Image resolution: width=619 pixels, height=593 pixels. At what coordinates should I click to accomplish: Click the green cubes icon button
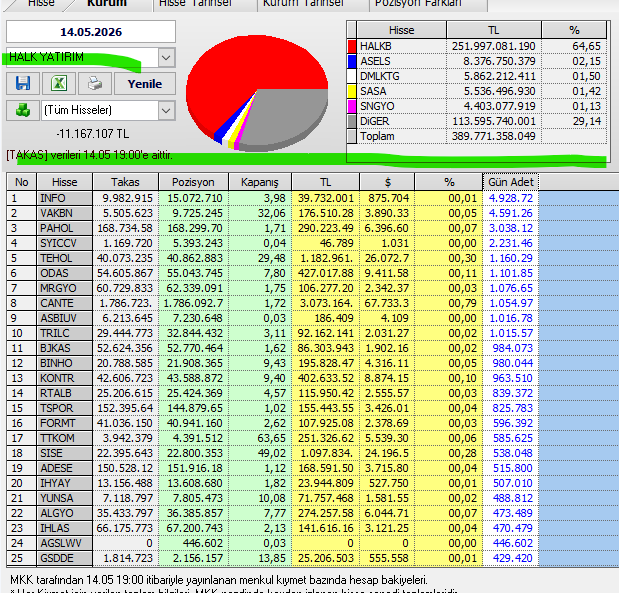[x=23, y=110]
